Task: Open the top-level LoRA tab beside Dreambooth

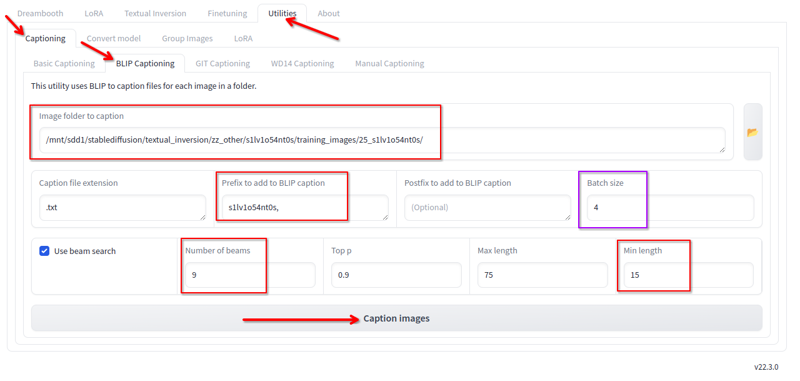Action: (94, 13)
